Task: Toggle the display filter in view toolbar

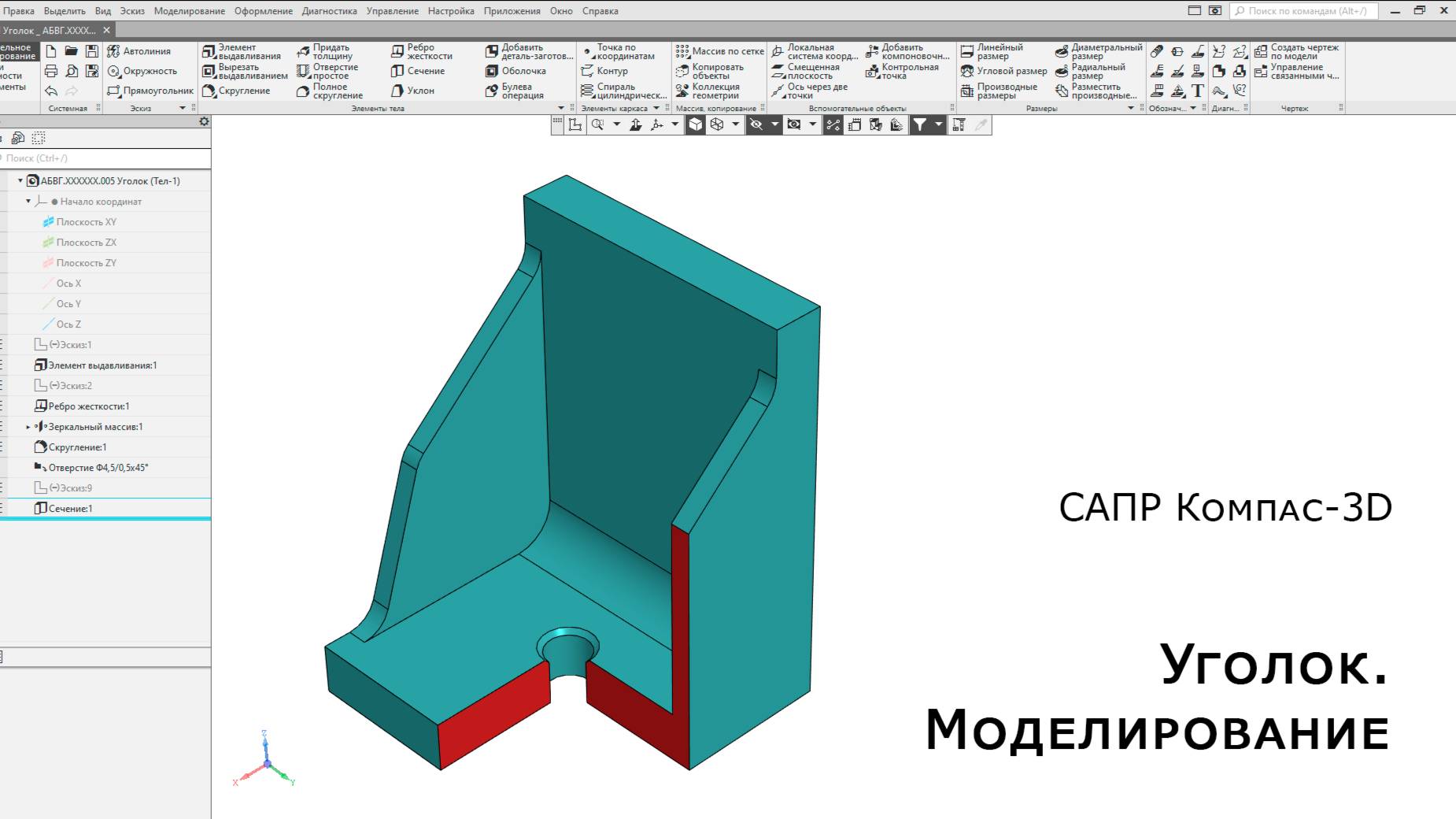Action: point(922,124)
